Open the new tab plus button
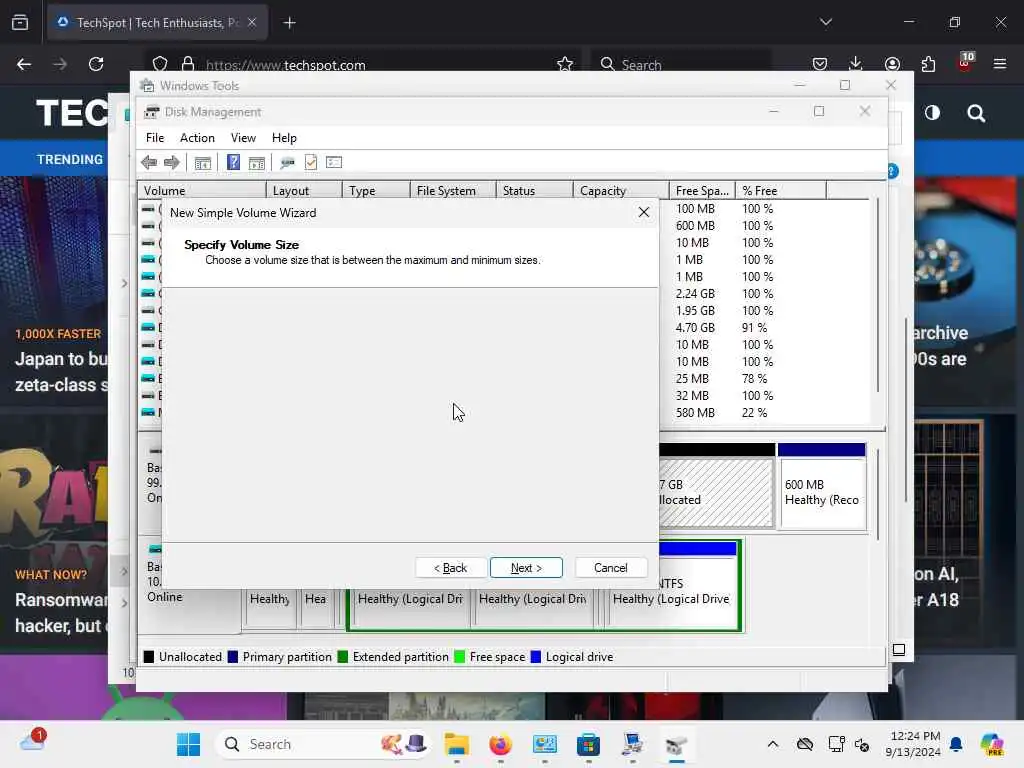The image size is (1024, 768). tap(289, 23)
